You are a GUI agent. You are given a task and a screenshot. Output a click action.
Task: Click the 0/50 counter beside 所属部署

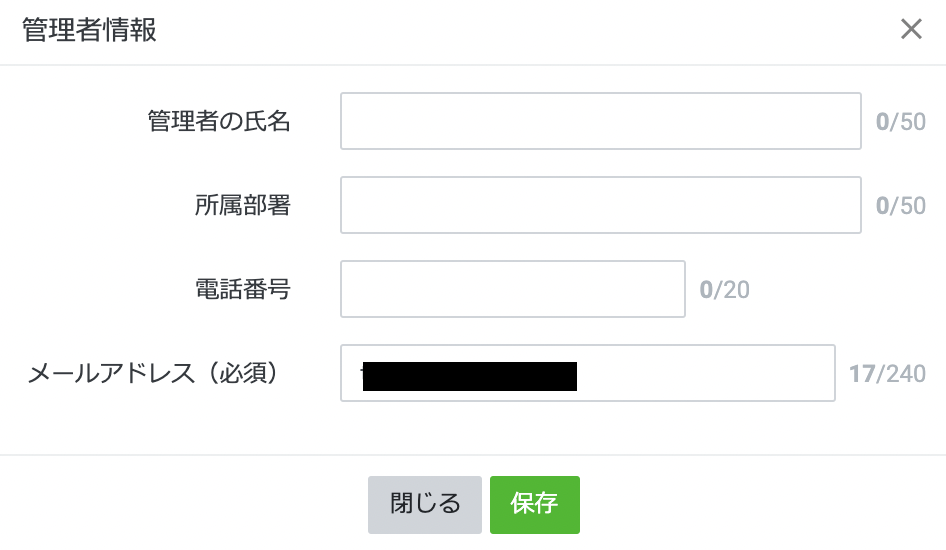tap(900, 207)
